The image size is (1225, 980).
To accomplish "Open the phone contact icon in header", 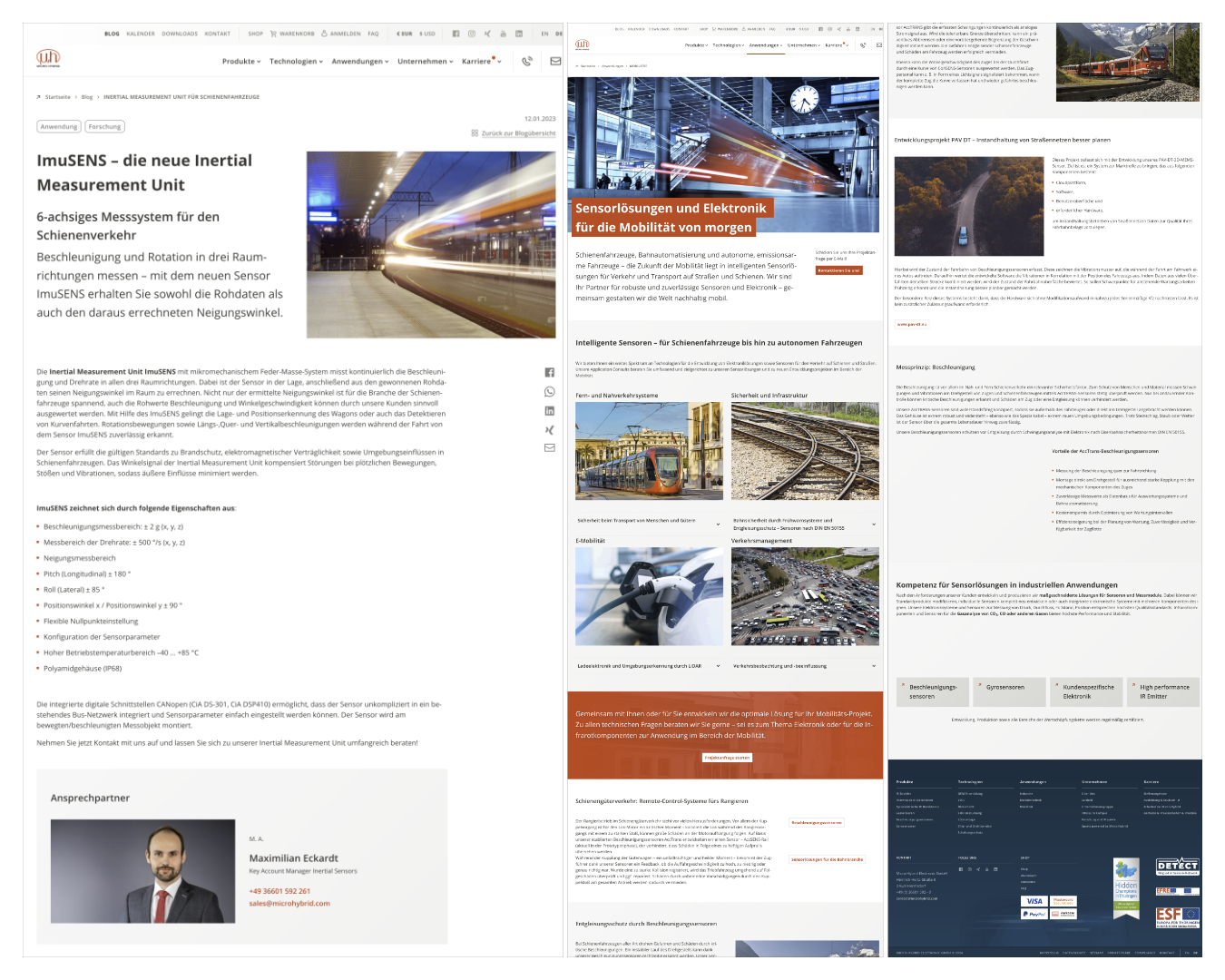I will pos(526,62).
